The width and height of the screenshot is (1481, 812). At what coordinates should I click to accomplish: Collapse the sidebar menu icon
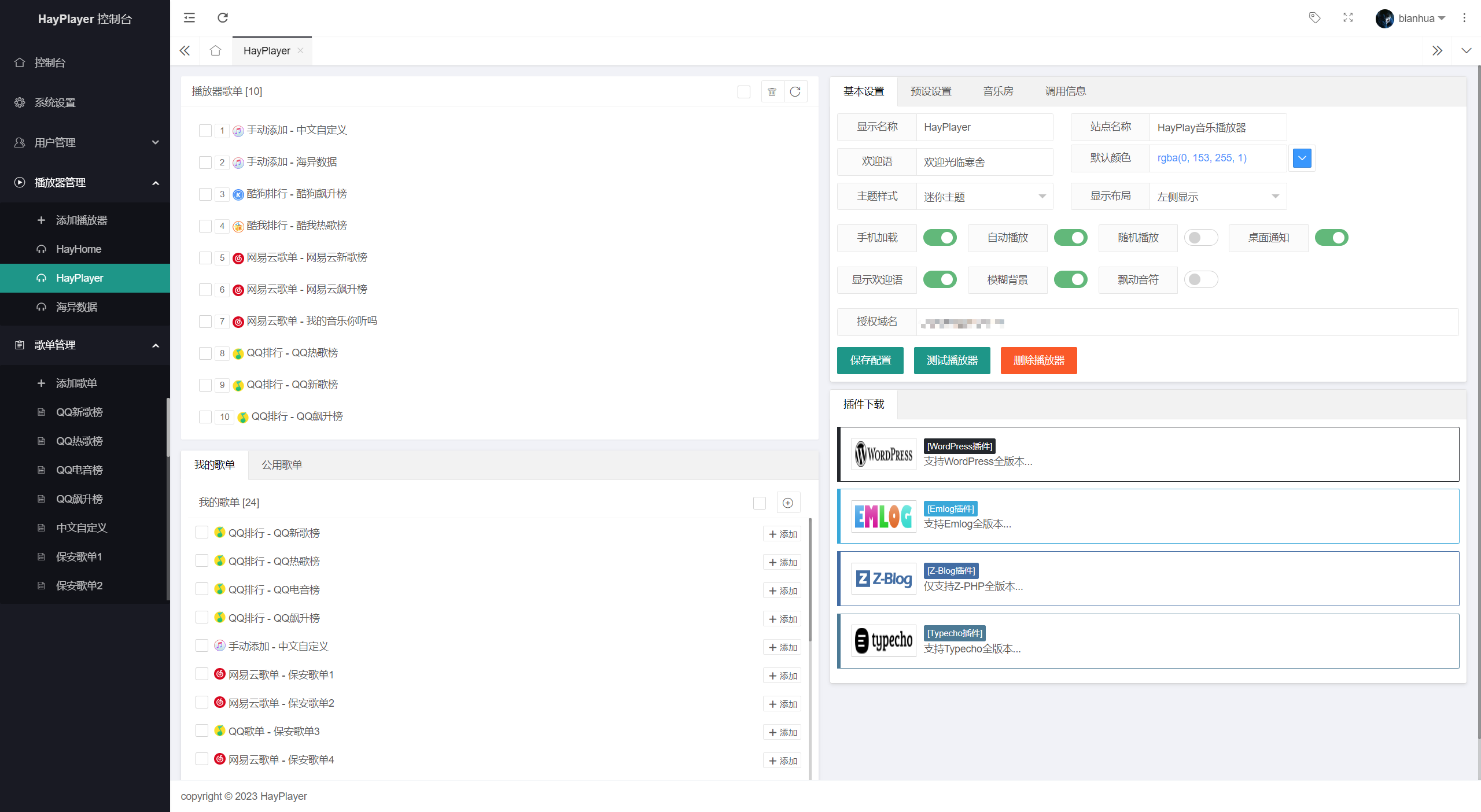pyautogui.click(x=189, y=17)
